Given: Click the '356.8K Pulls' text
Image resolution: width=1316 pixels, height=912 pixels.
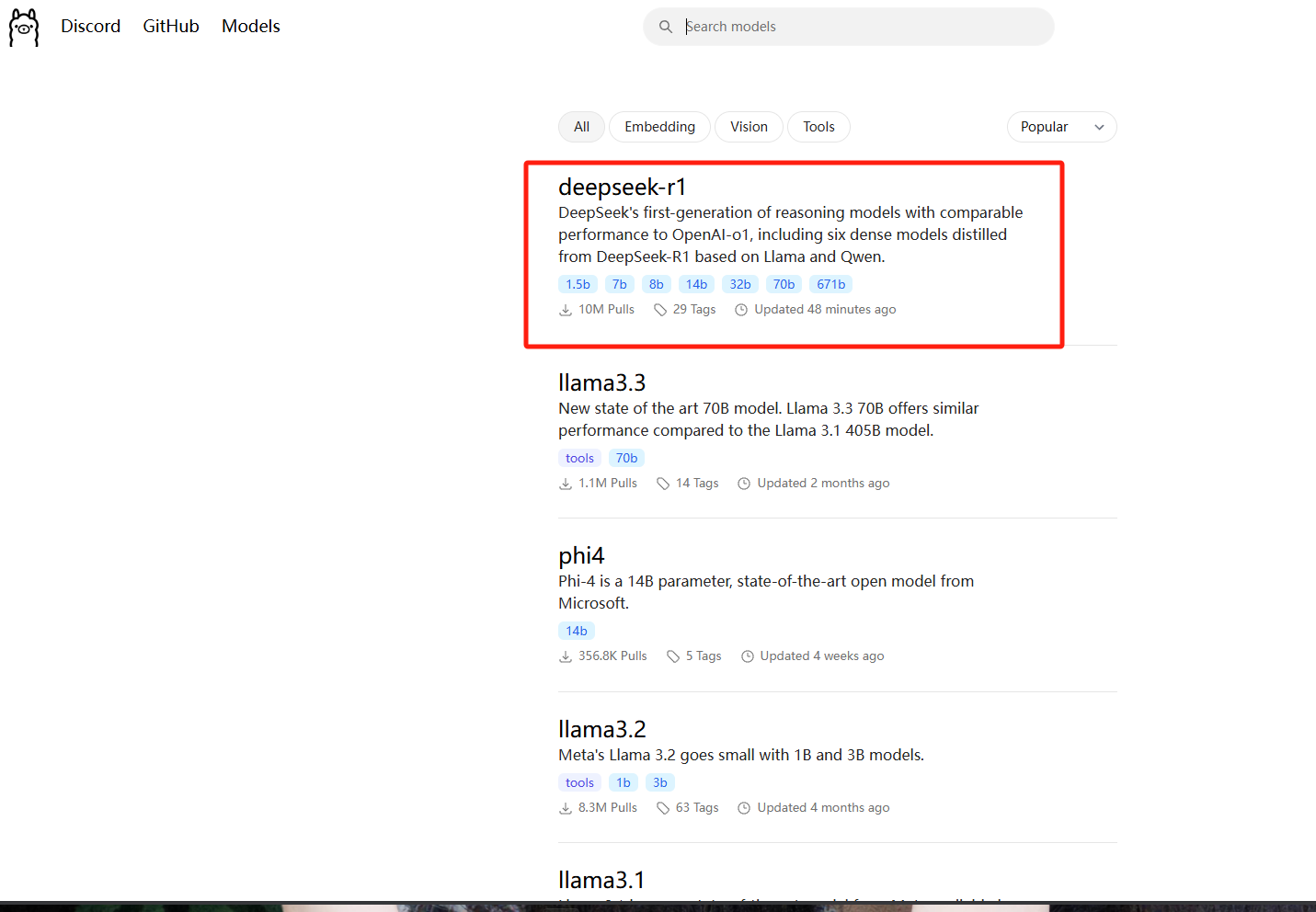Looking at the screenshot, I should 612,656.
